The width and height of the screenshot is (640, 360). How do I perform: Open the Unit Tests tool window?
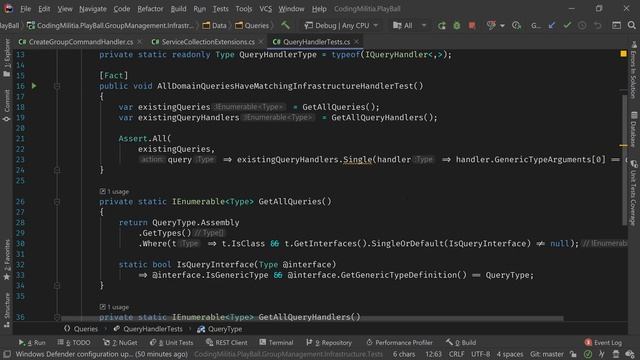click(171, 342)
